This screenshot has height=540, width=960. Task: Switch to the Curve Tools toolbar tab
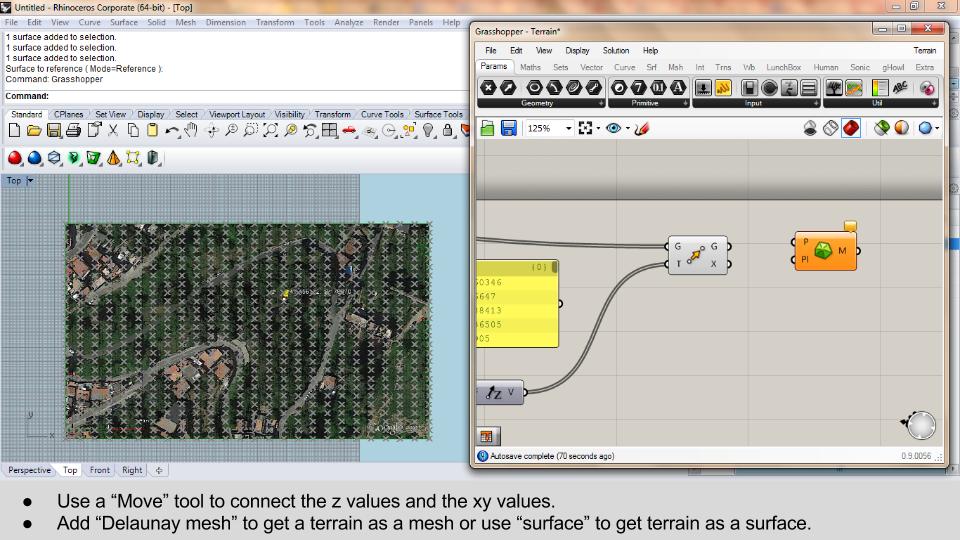coord(382,114)
